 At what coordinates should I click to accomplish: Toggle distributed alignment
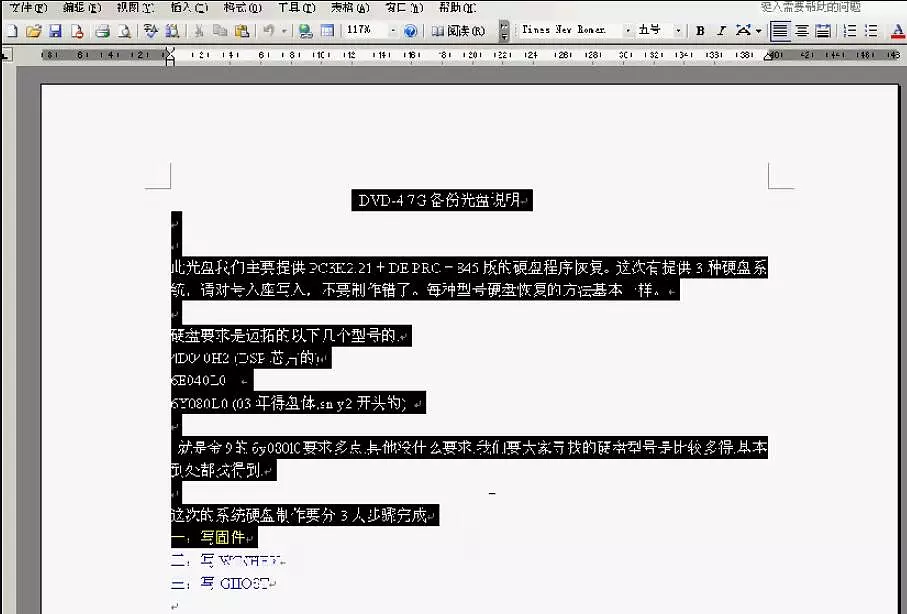click(x=823, y=31)
